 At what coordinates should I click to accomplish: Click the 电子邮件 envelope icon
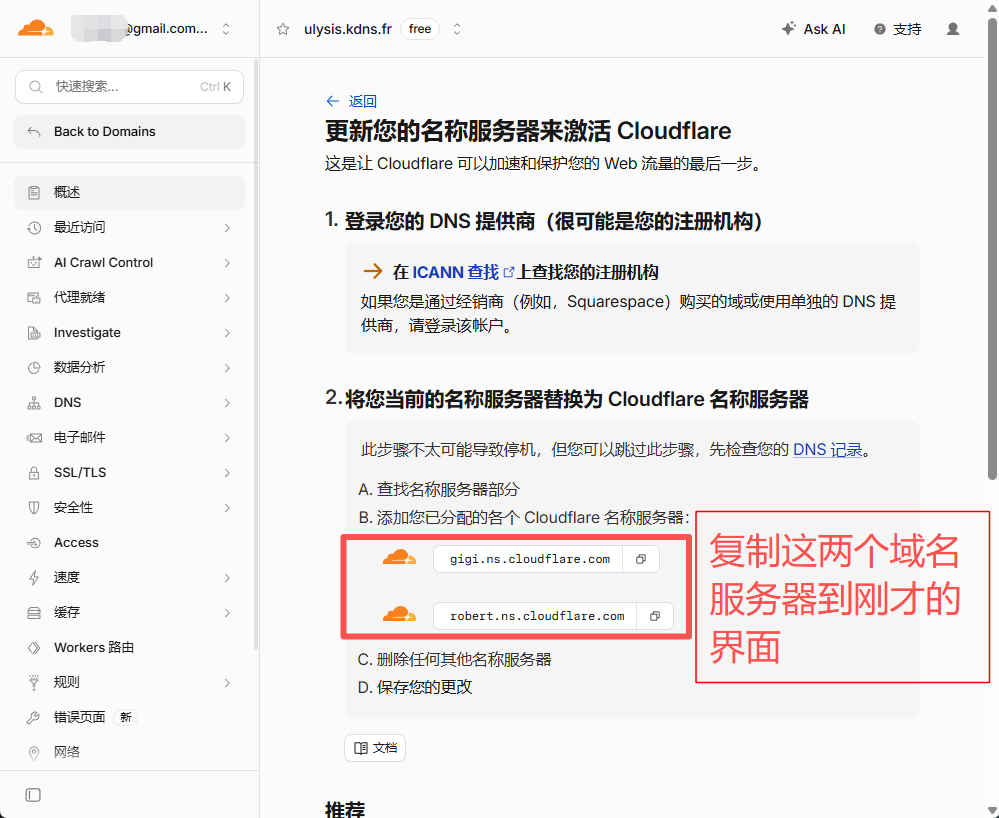(x=34, y=438)
